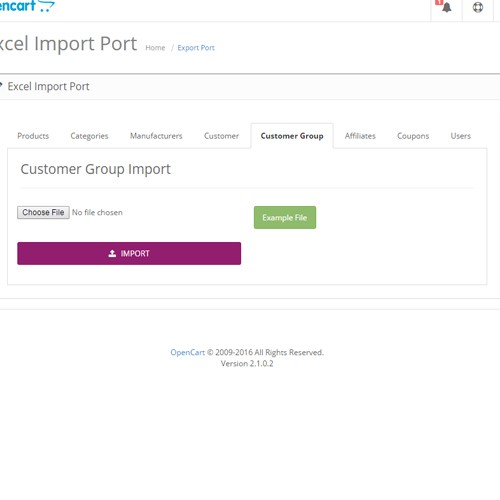Image resolution: width=500 pixels, height=500 pixels.
Task: Open the notifications bell icon
Action: pyautogui.click(x=447, y=7)
